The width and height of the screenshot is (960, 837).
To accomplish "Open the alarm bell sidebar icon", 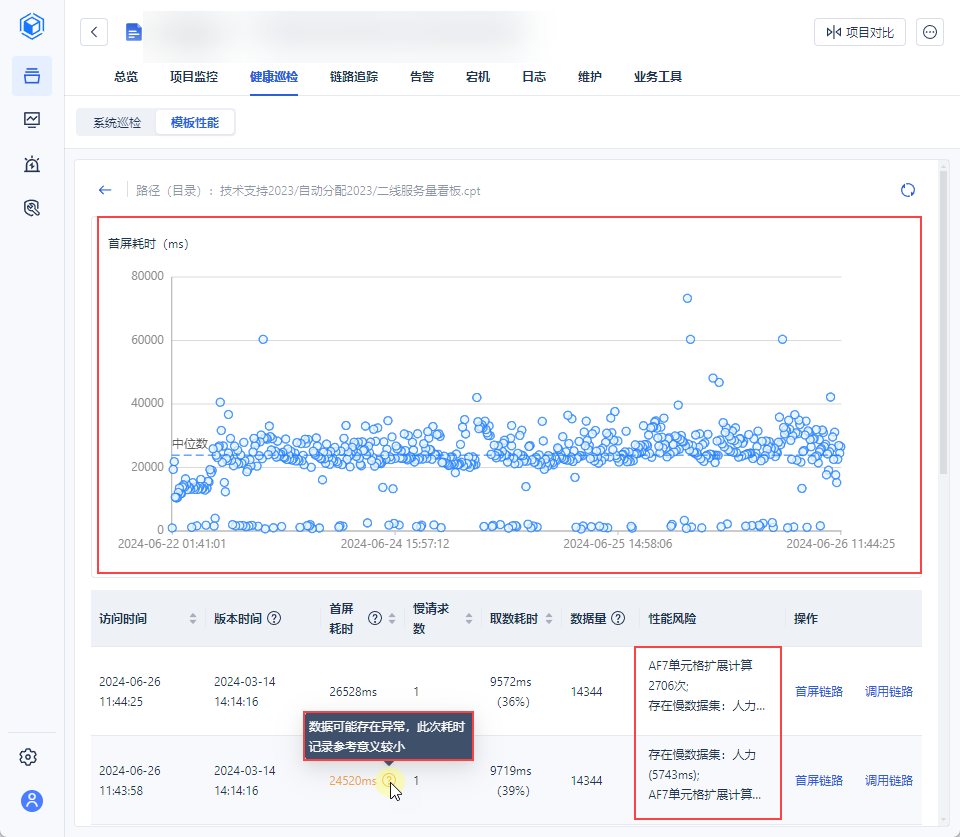I will click(32, 164).
